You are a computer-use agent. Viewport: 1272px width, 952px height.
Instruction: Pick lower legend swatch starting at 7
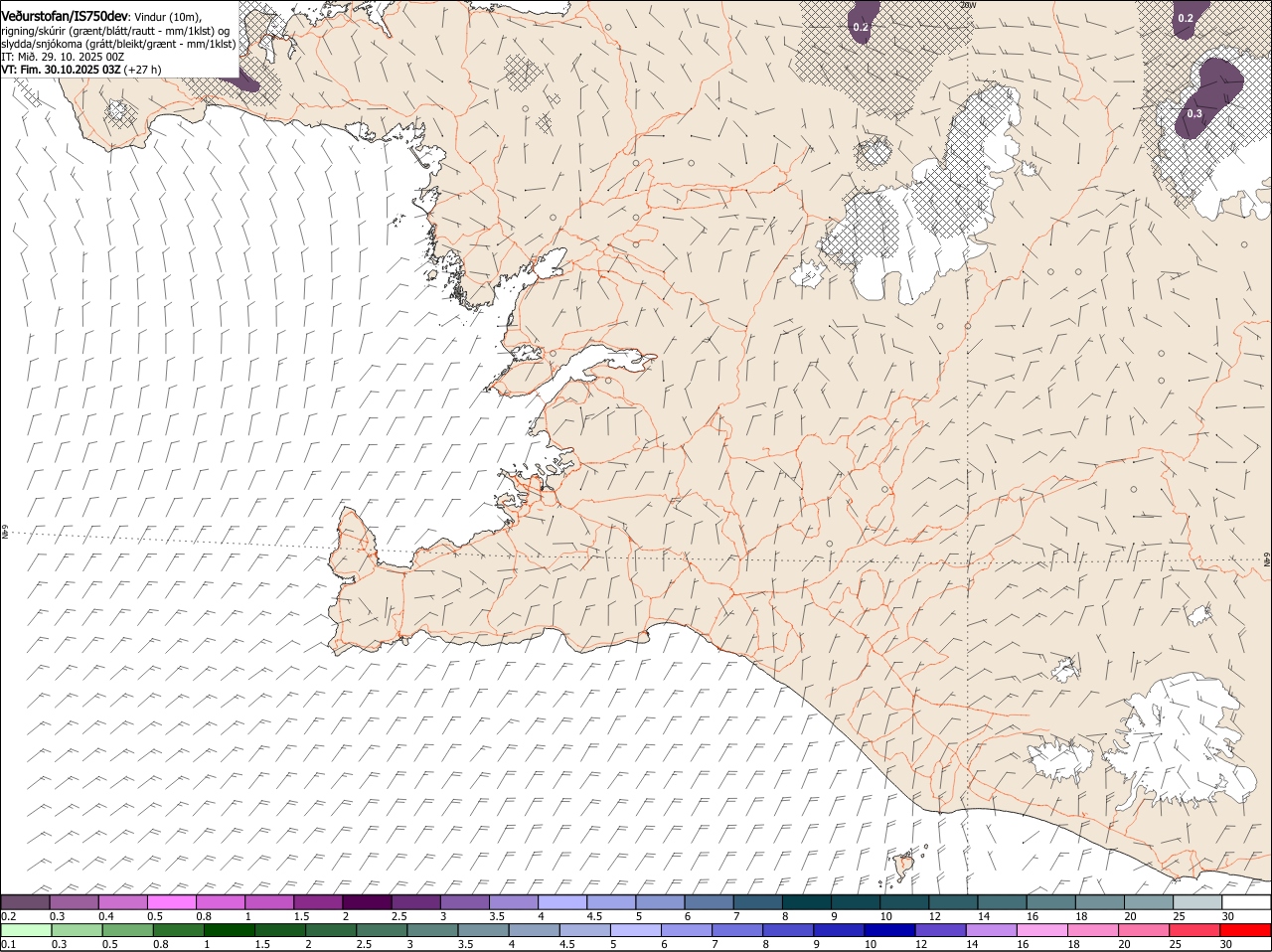(737, 930)
